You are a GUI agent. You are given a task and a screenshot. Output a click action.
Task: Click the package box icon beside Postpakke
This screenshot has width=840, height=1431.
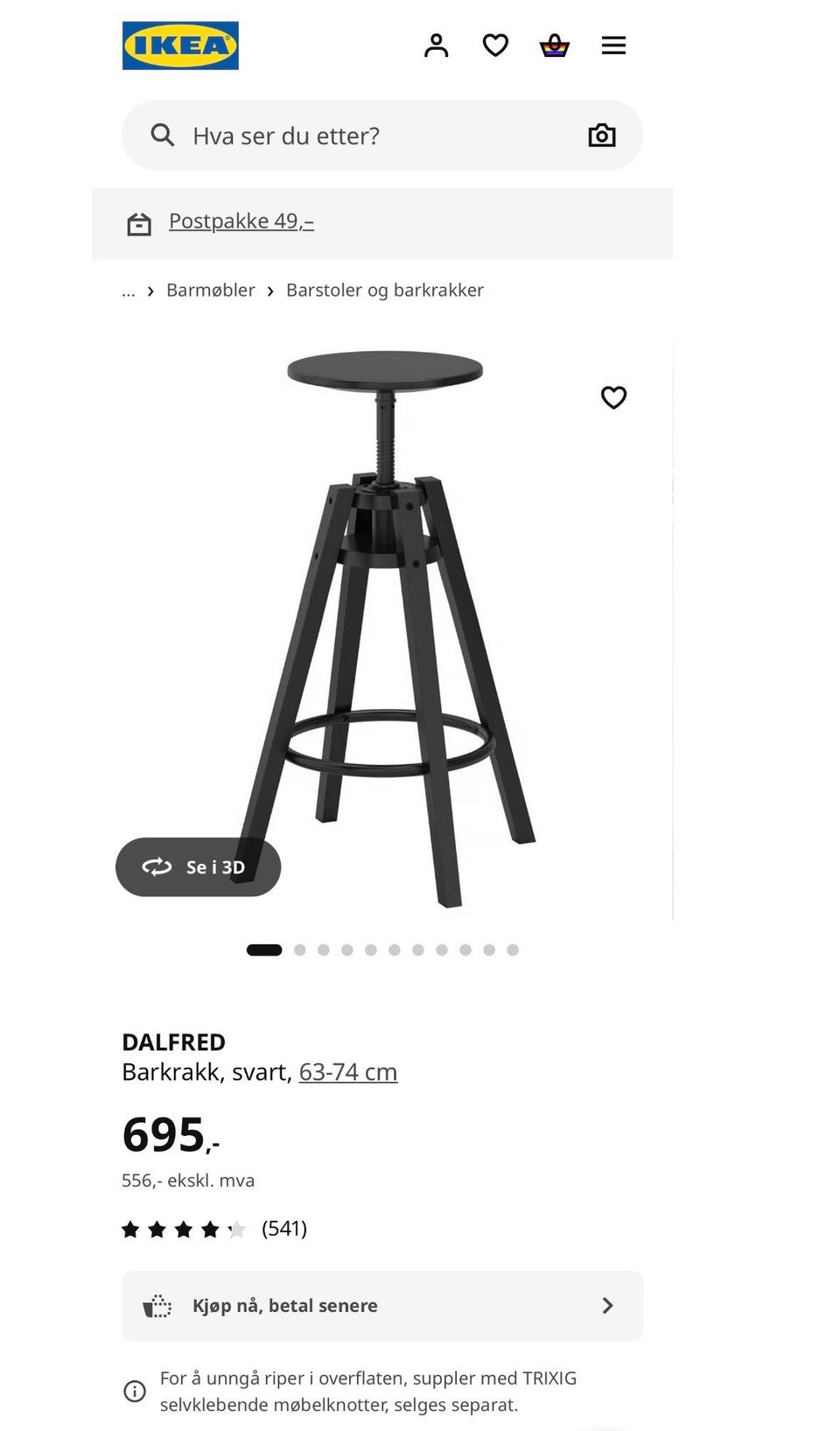(138, 224)
